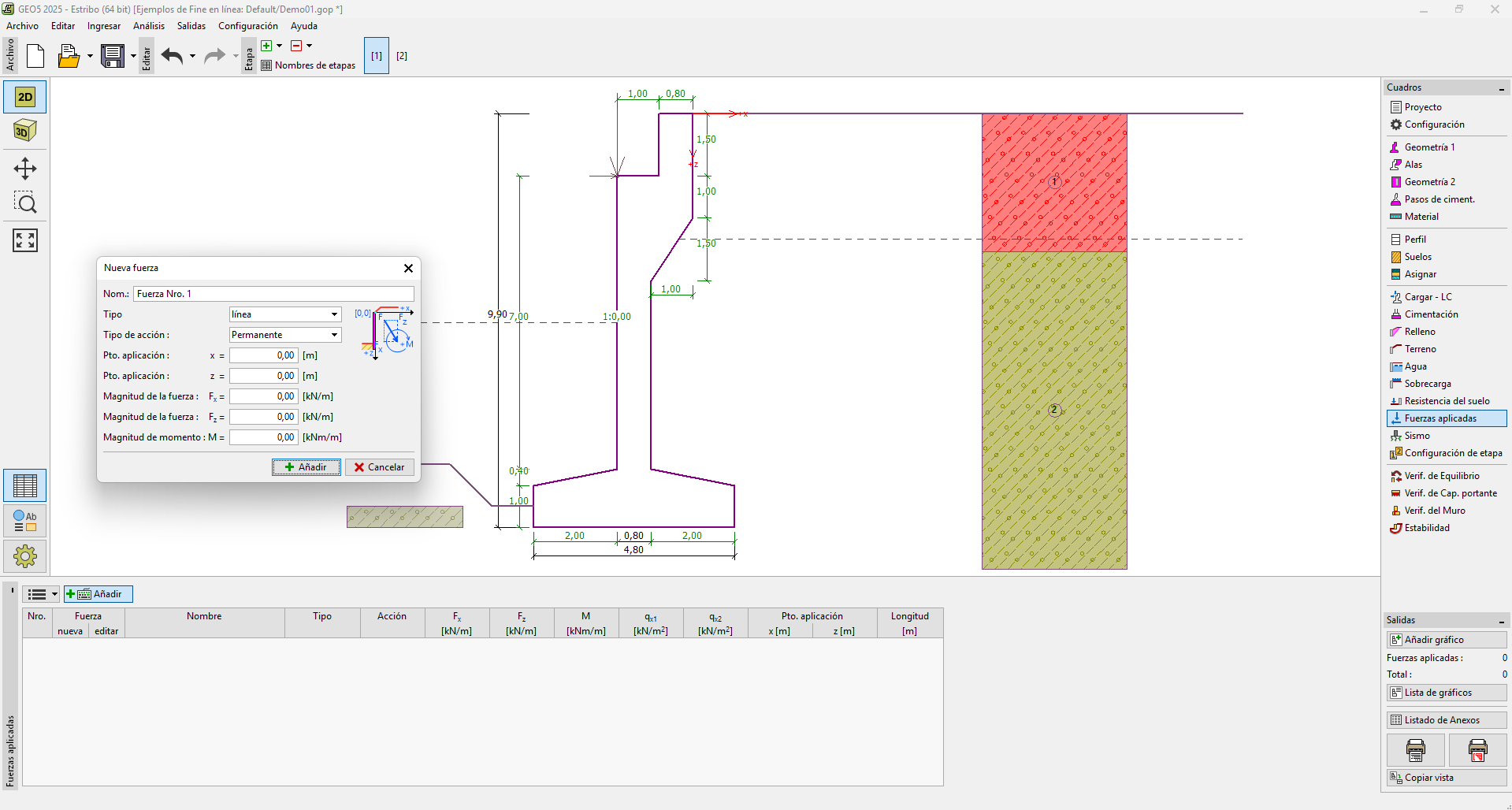The image size is (1512, 810).
Task: Open Tipo de acción dropdown
Action: [285, 335]
